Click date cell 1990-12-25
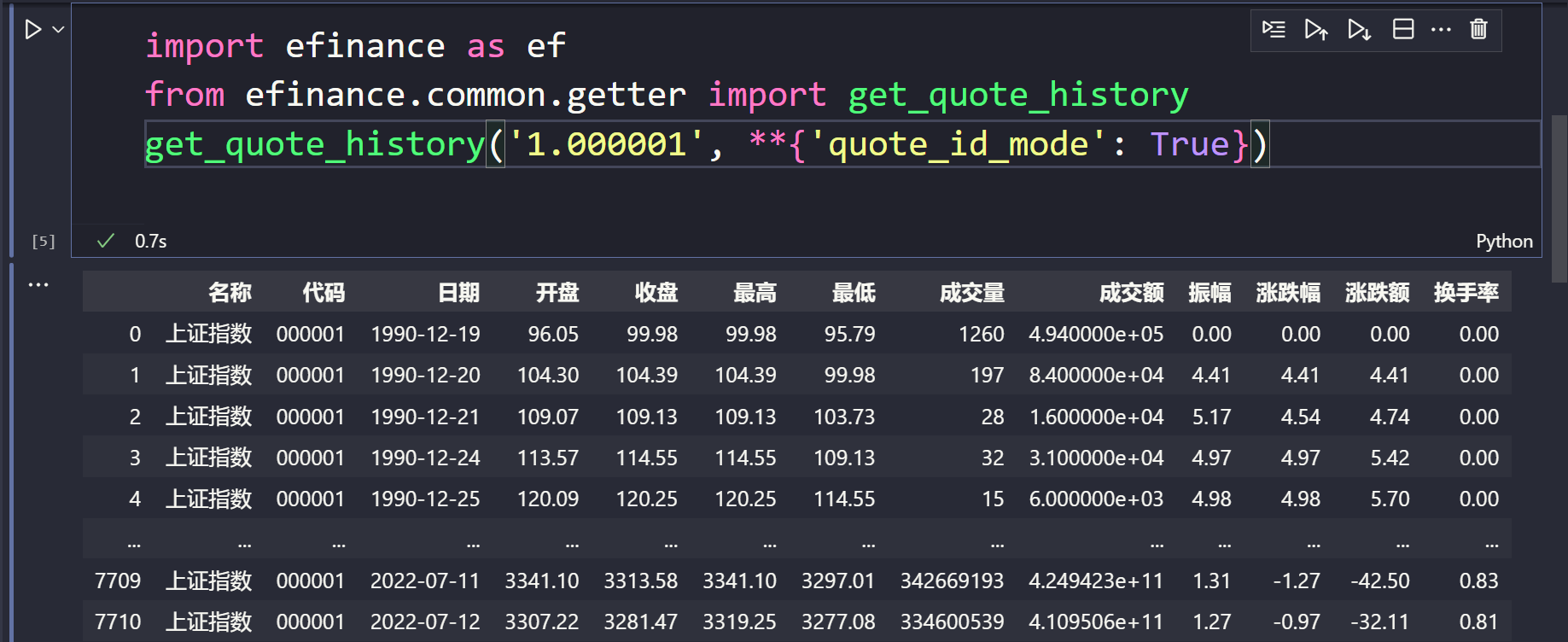The width and height of the screenshot is (1568, 642). tap(425, 499)
